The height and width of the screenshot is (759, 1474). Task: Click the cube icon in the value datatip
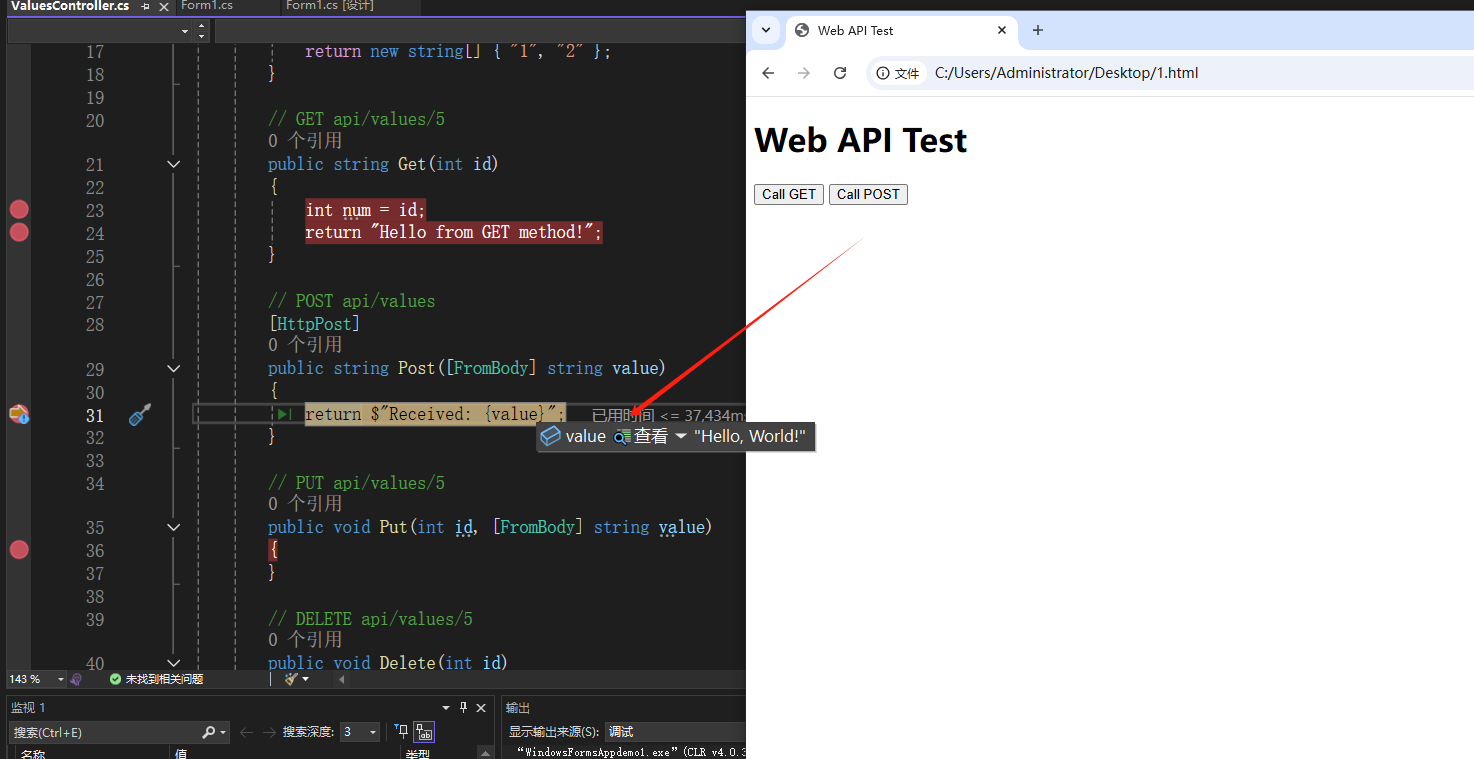pos(550,436)
